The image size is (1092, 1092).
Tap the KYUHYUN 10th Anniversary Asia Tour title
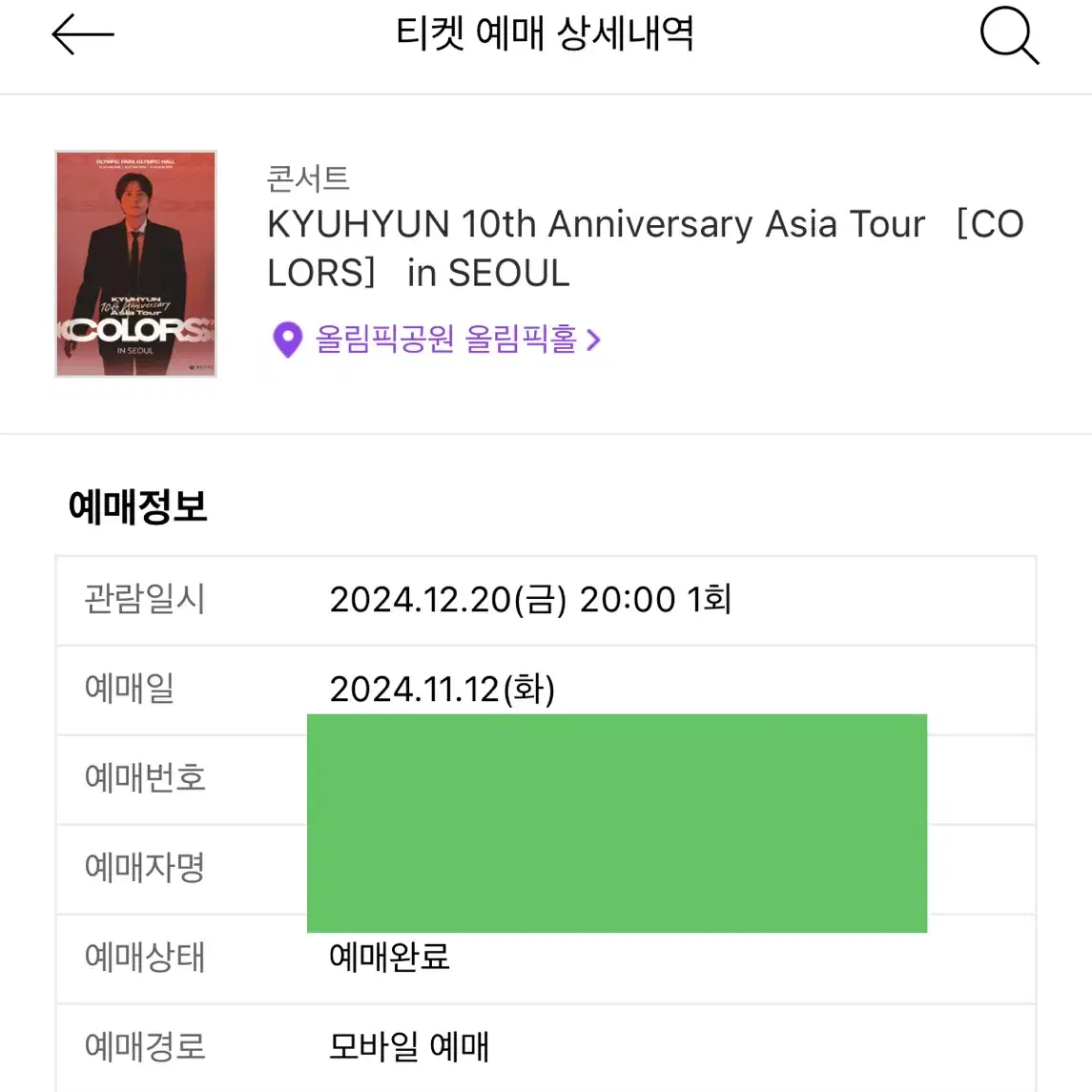(645, 248)
